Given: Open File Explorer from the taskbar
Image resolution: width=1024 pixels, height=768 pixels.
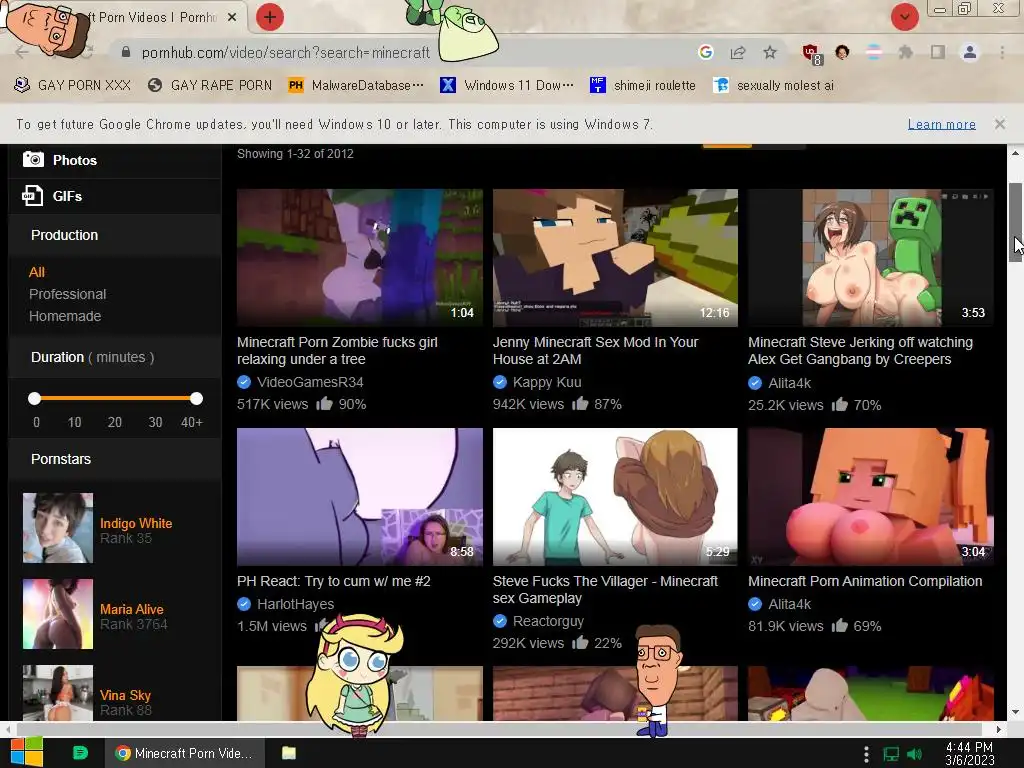Looking at the screenshot, I should [289, 753].
